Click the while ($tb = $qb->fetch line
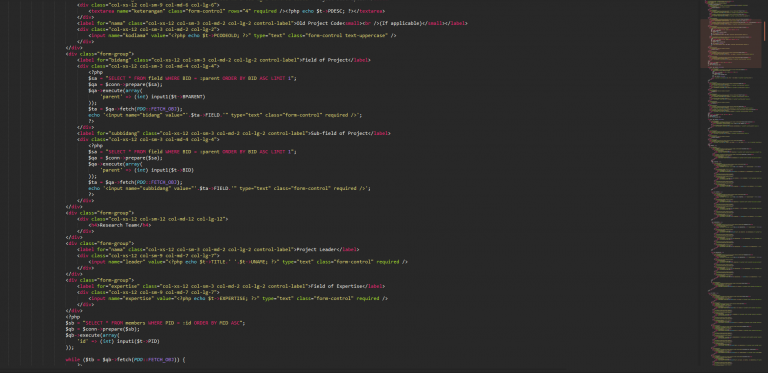 [126, 359]
